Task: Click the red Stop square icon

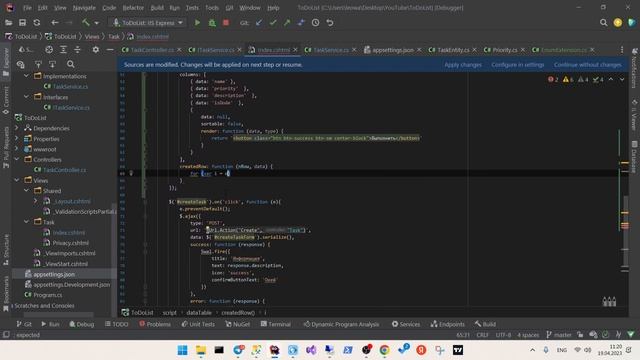Action: (226, 23)
